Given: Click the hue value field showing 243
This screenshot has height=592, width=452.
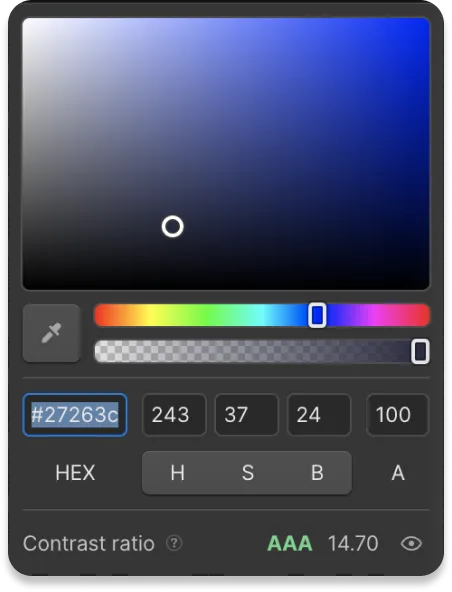Looking at the screenshot, I should (x=174, y=415).
